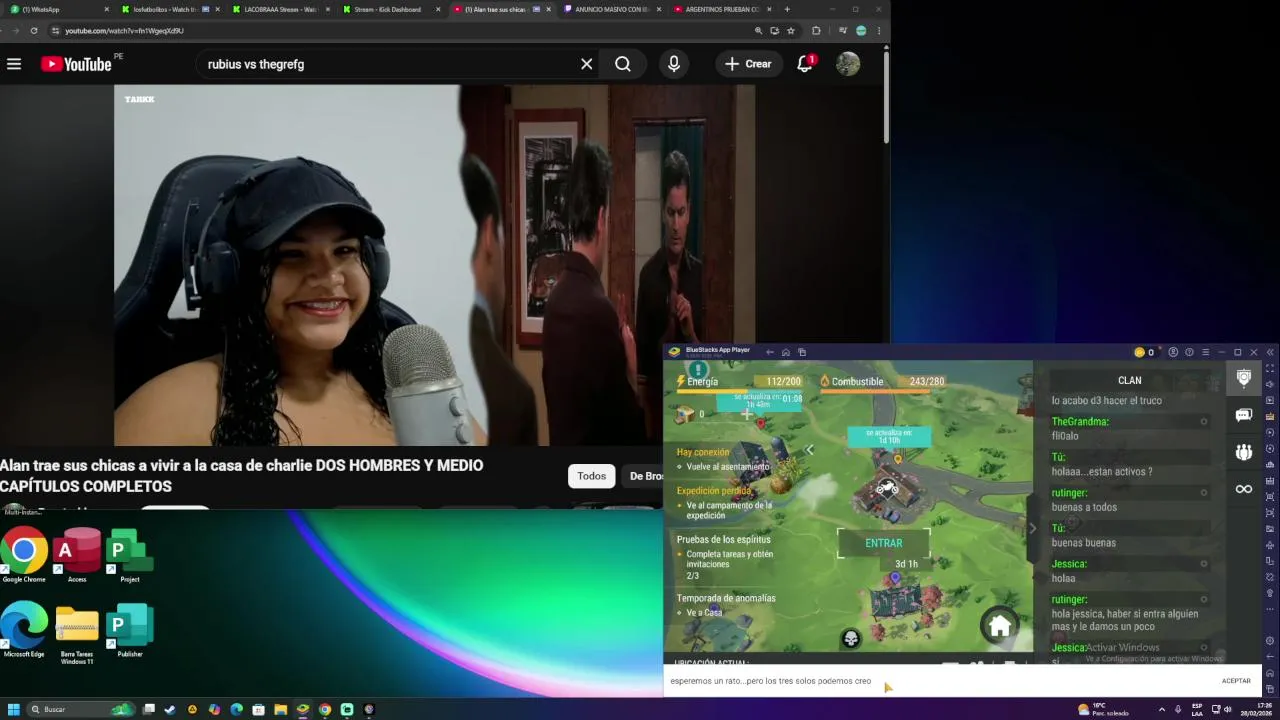Click the Crear button on YouTube
The height and width of the screenshot is (720, 1280).
(x=749, y=64)
